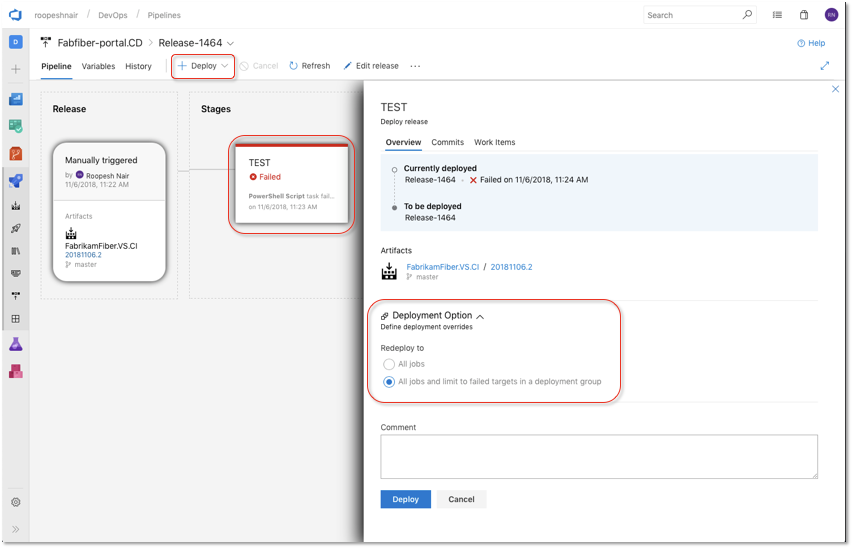Open Repos icon in left sidebar
The image size is (853, 549).
tap(16, 154)
